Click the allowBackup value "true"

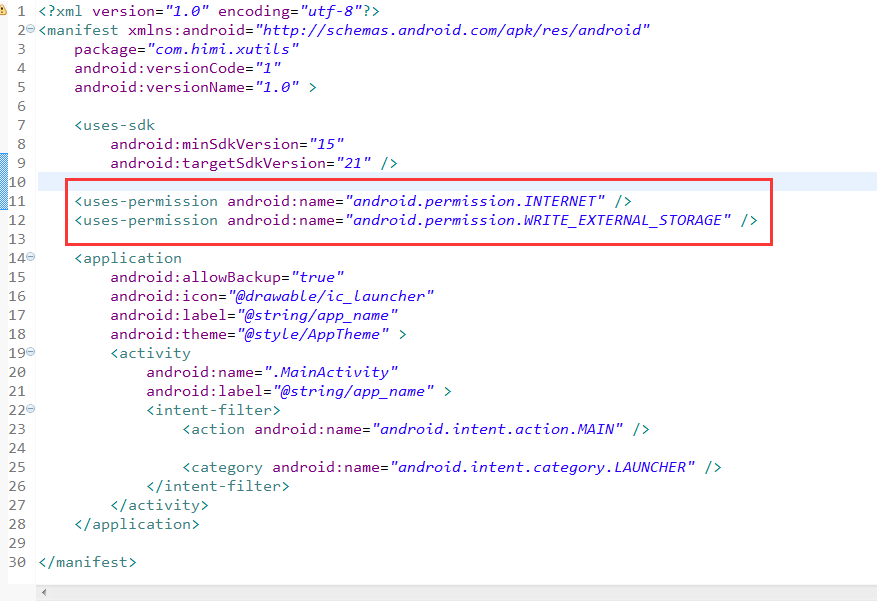coord(317,277)
